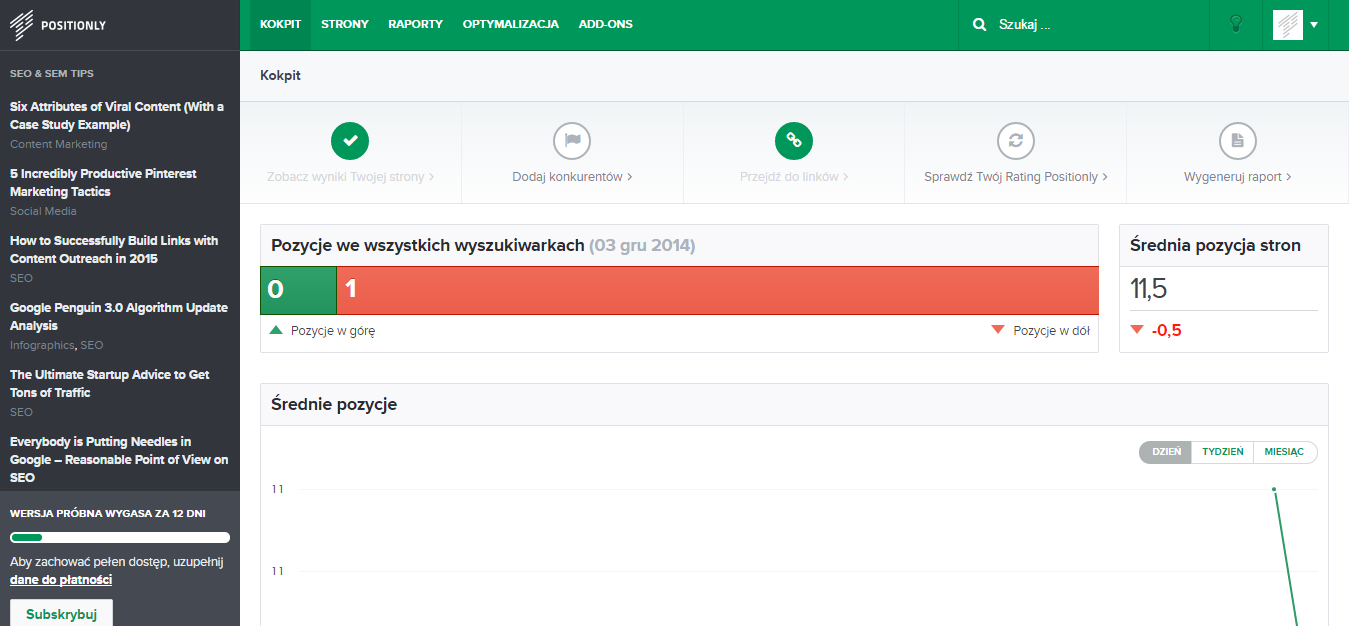Viewport: 1349px width, 626px height.
Task: Click the 11,5 average position value
Action: [1149, 290]
